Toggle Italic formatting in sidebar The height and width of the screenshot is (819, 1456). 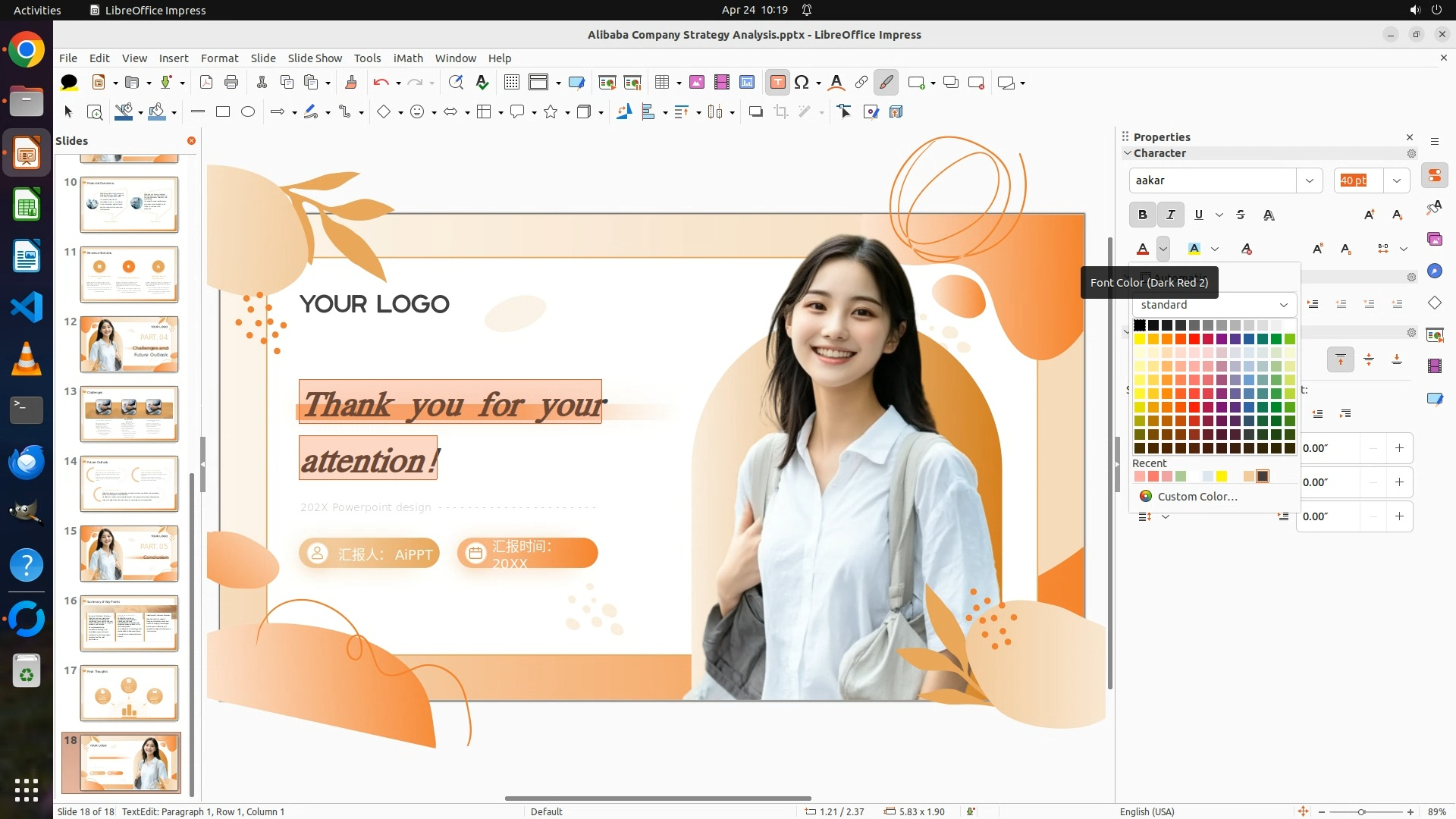pyautogui.click(x=1170, y=215)
